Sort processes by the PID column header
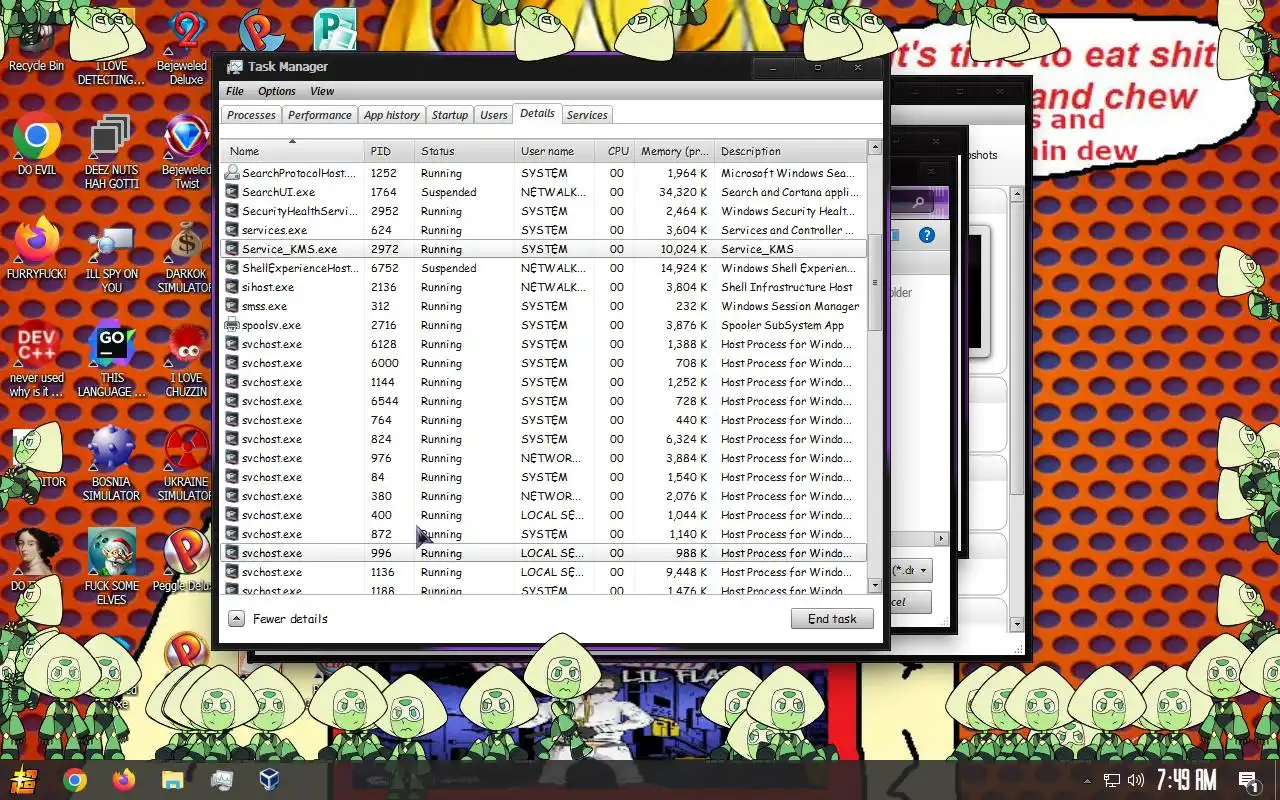The image size is (1280, 800). click(388, 151)
